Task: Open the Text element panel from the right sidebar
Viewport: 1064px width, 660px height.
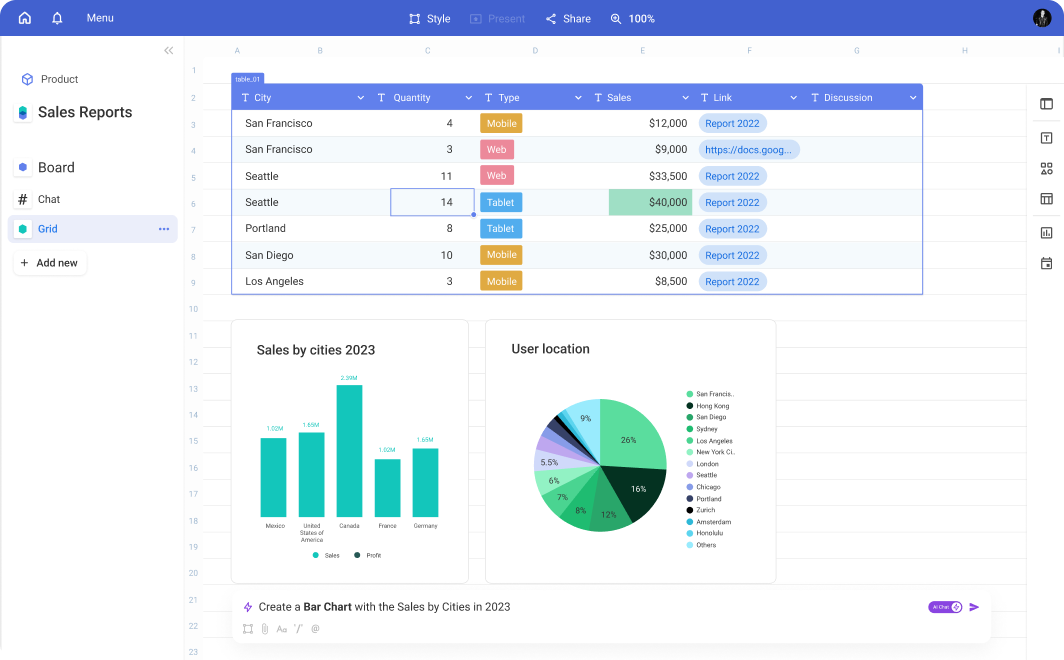Action: (x=1046, y=137)
